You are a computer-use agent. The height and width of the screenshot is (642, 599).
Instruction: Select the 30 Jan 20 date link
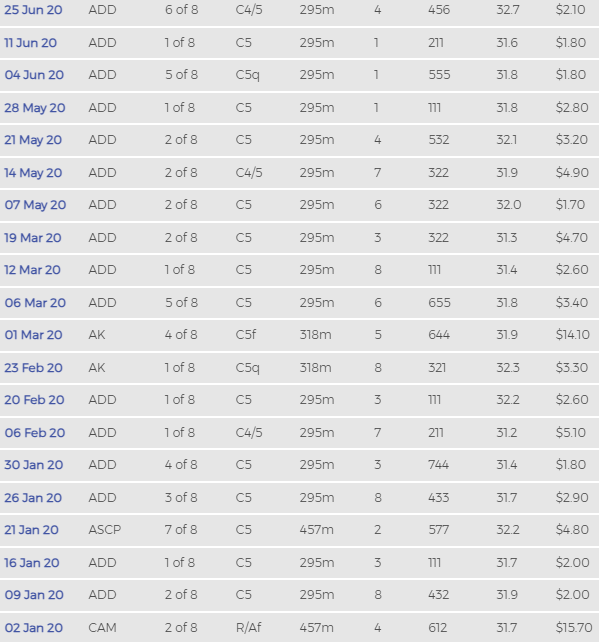(34, 465)
